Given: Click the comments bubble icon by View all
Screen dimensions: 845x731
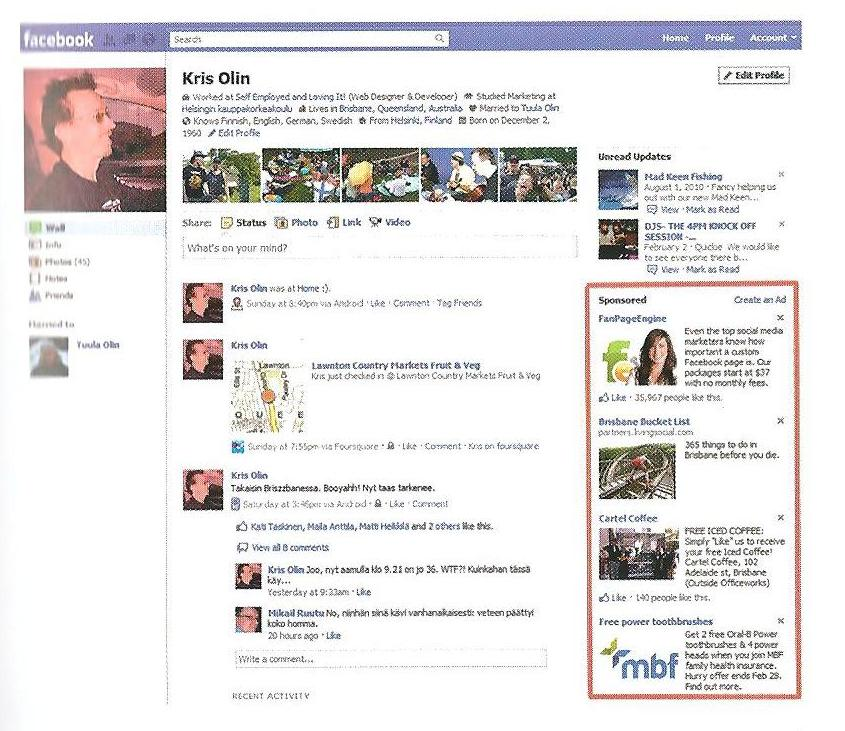Looking at the screenshot, I should pyautogui.click(x=243, y=548).
